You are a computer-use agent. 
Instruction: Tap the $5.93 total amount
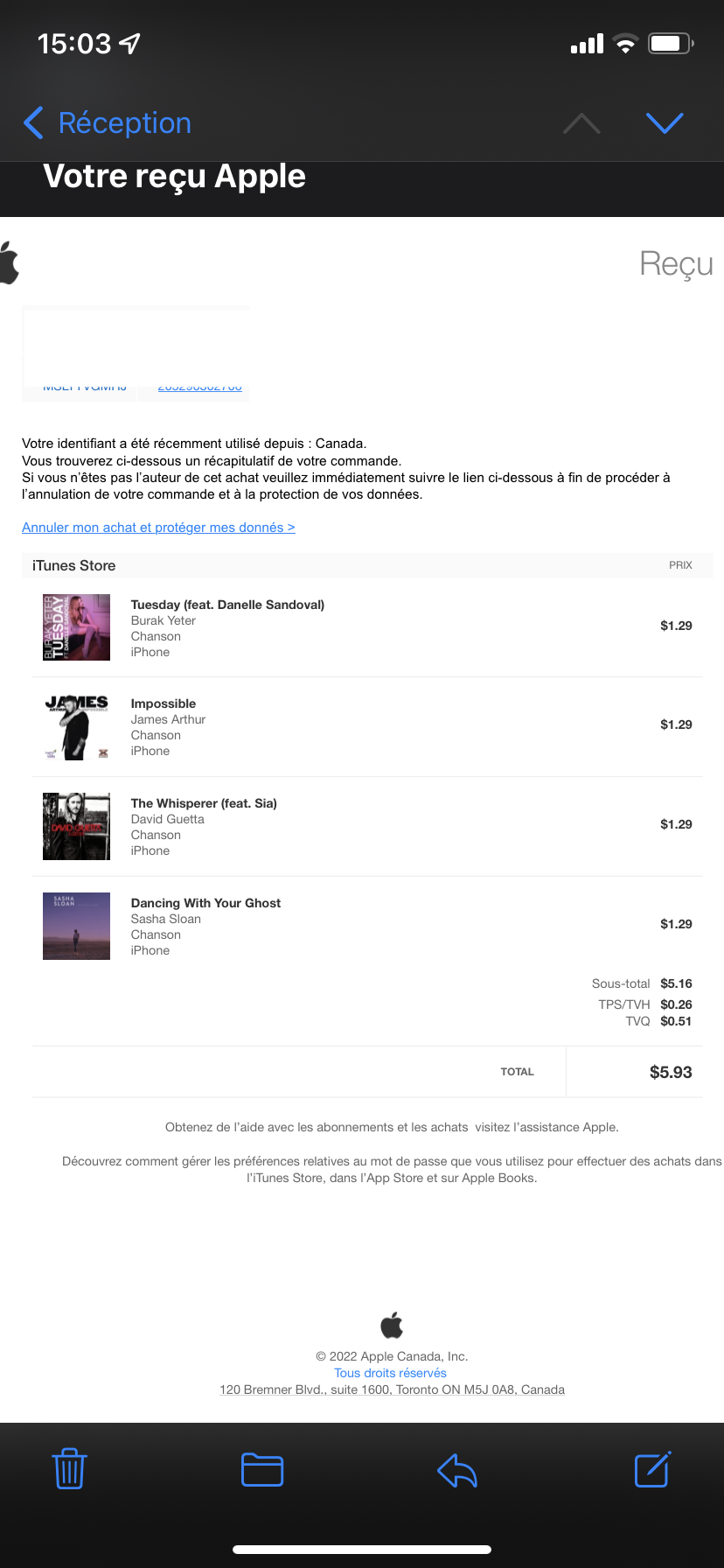point(671,1072)
